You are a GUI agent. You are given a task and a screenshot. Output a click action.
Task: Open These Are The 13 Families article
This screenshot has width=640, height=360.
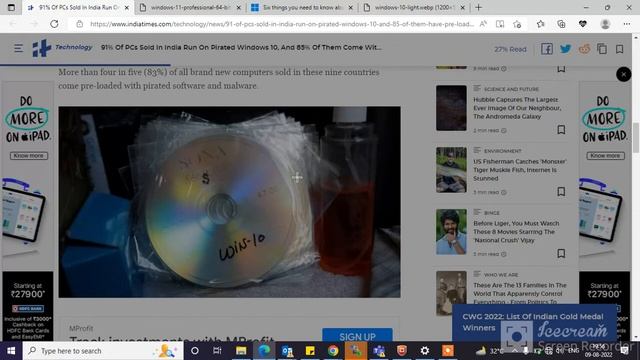[x=520, y=293]
